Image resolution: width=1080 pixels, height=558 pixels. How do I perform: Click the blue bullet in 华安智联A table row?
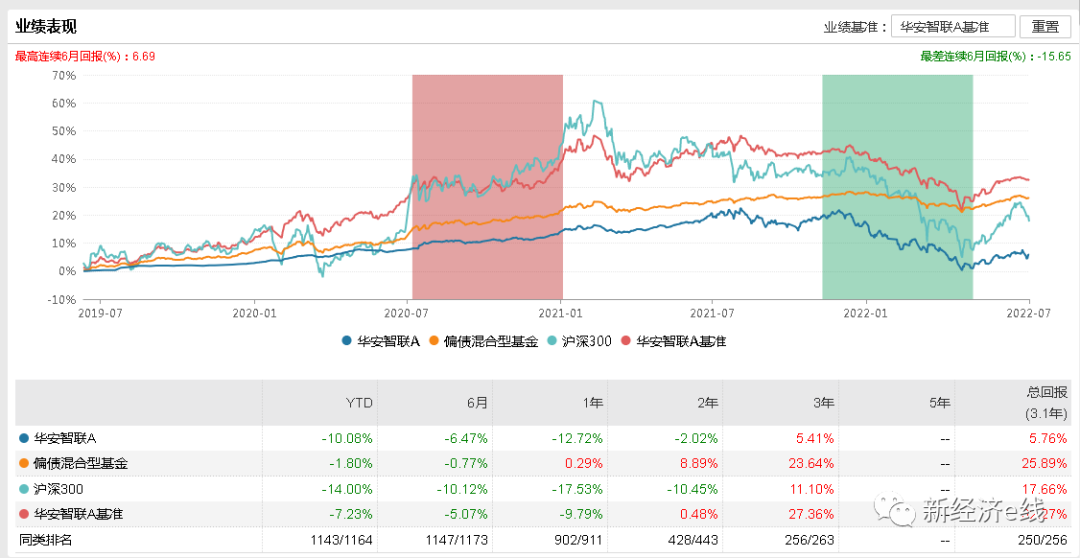pos(24,438)
